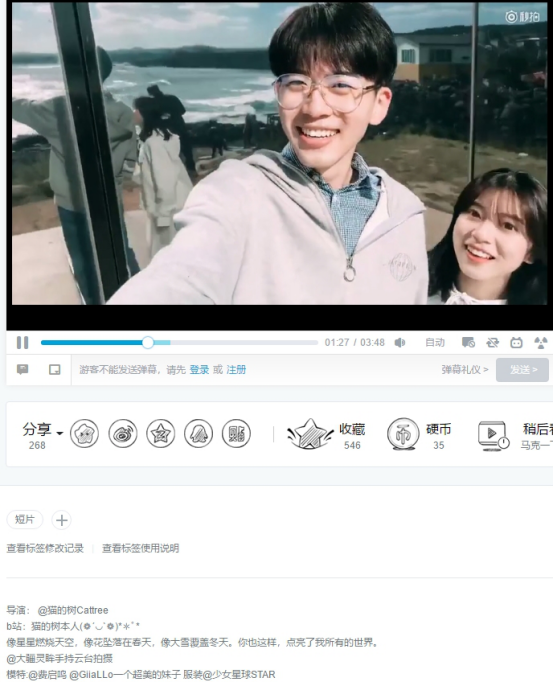
Task: Open danmaku position mode icon
Action: point(54,370)
